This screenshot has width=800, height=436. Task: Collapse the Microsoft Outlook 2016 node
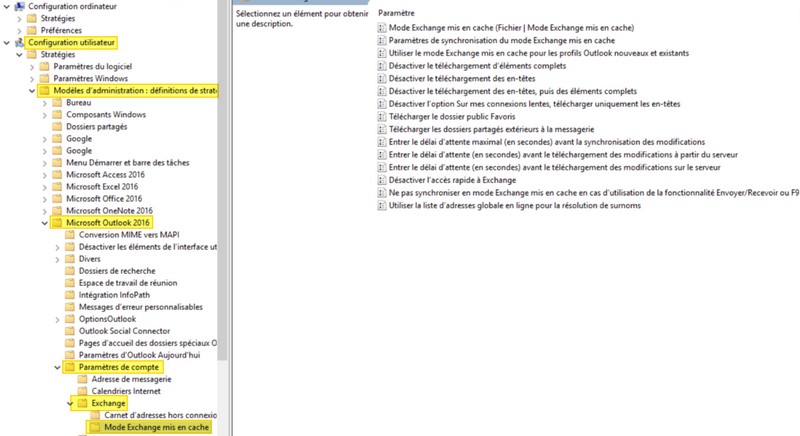pos(45,223)
